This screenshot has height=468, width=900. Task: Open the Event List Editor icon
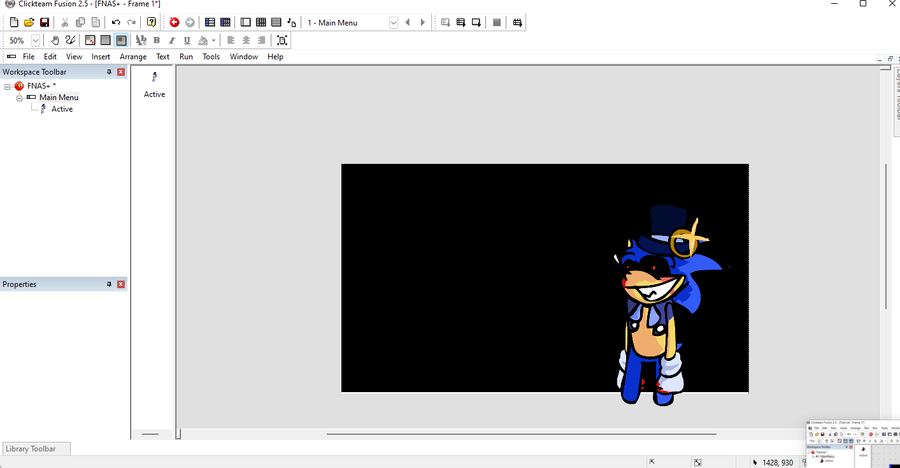tap(276, 22)
